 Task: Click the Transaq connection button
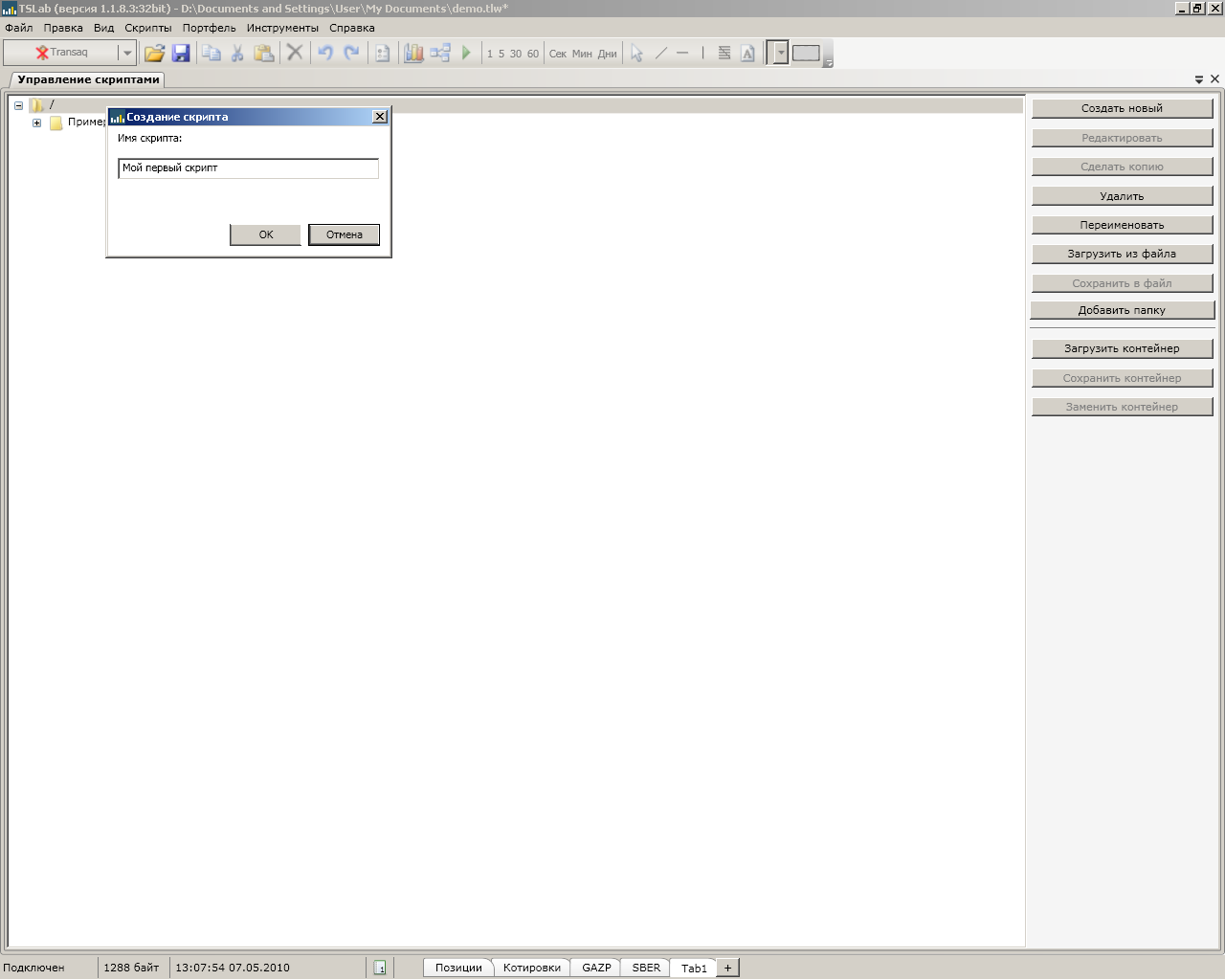[x=61, y=53]
